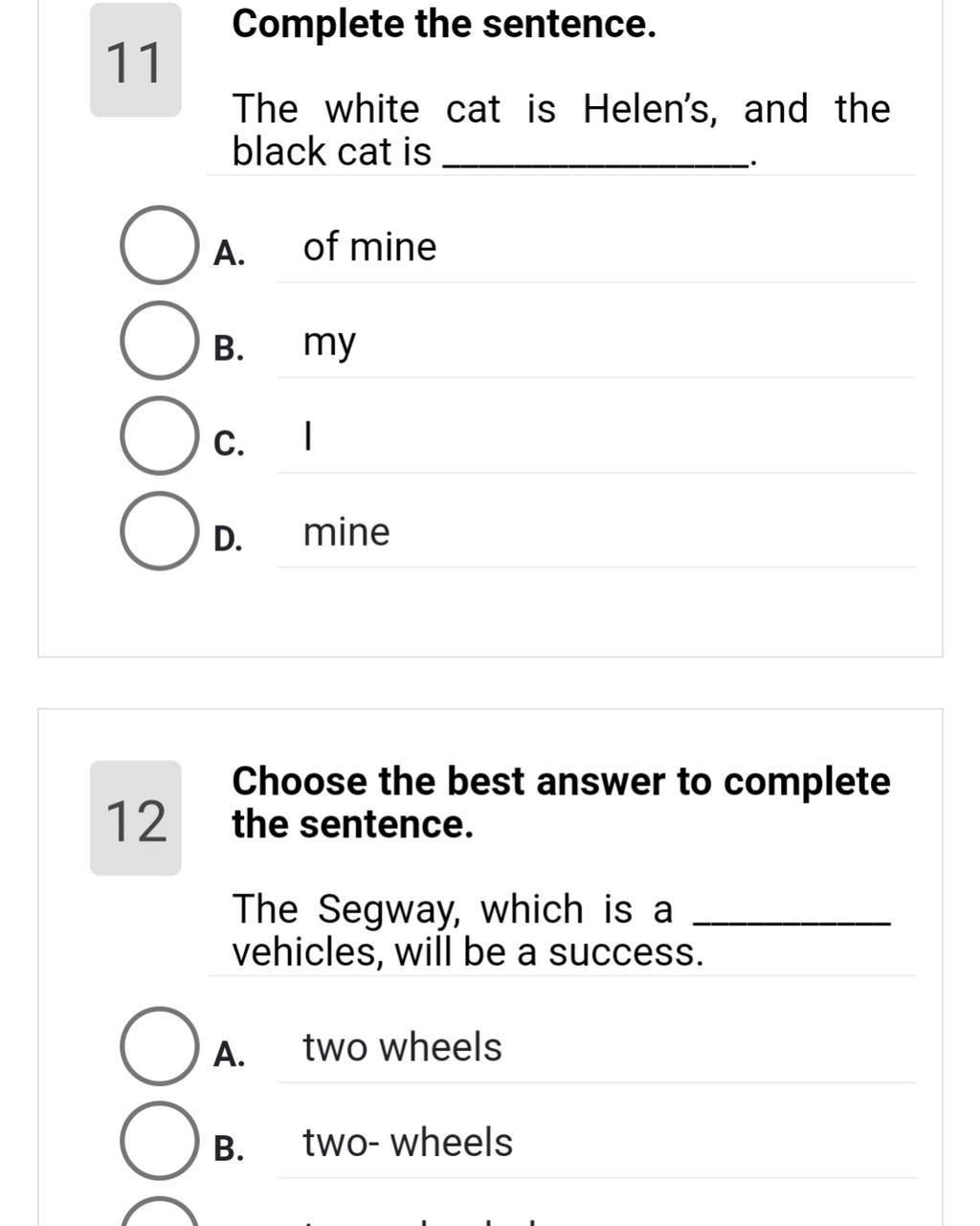Tap the "my" answer text
This screenshot has height=1226, width=980.
329,342
